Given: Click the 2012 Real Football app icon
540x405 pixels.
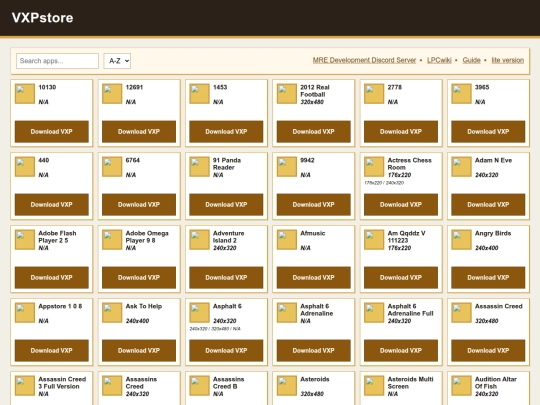Looking at the screenshot, I should (287, 94).
